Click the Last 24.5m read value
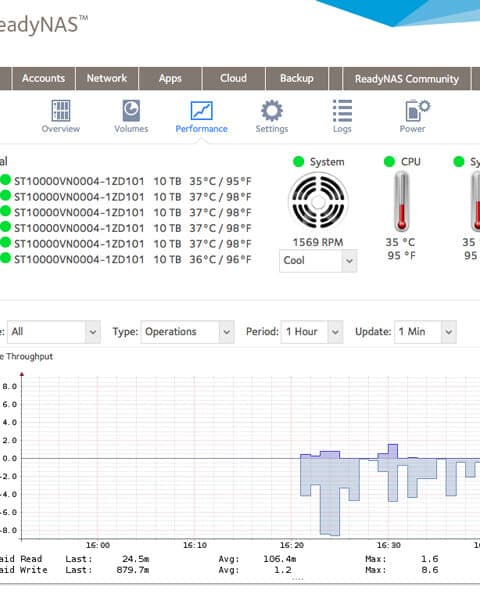This screenshot has width=480, height=596. coord(136,559)
